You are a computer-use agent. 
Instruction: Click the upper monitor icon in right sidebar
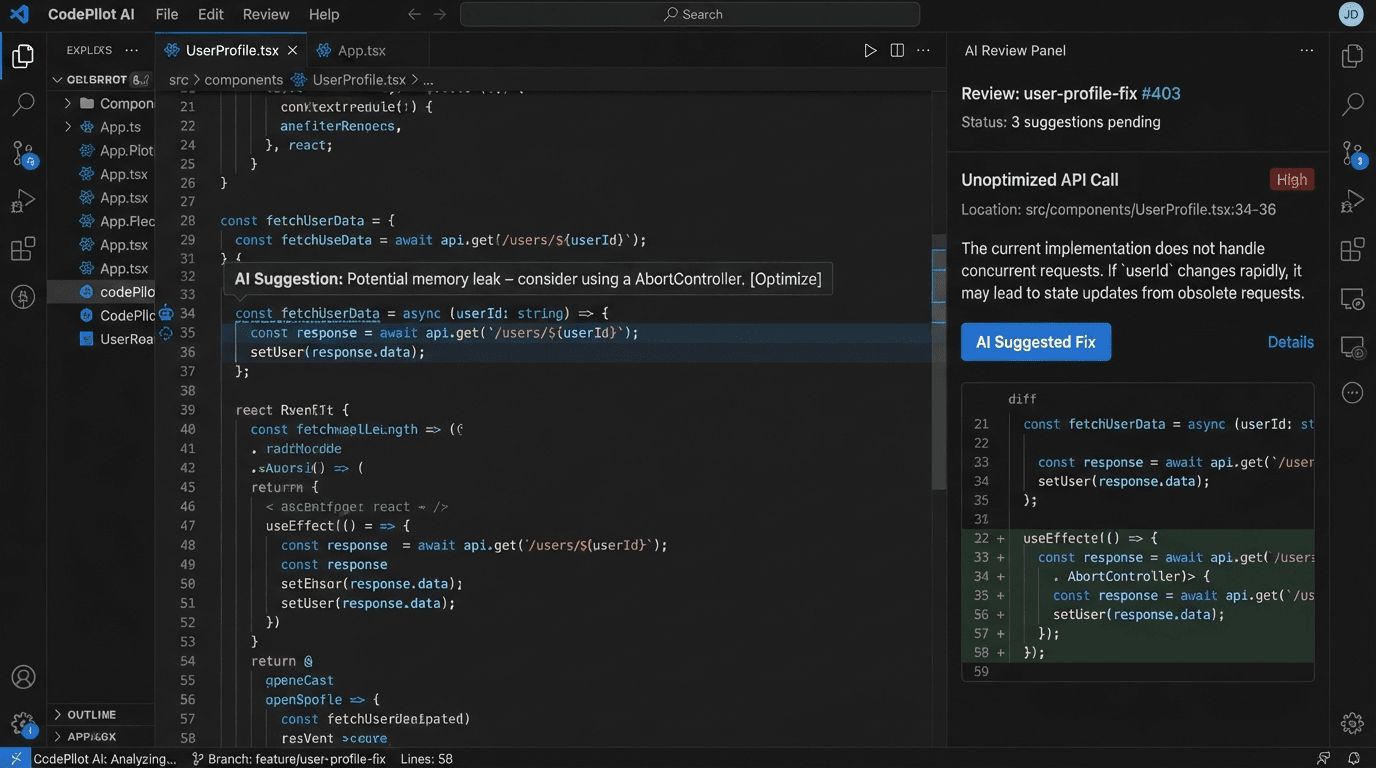[x=1352, y=298]
